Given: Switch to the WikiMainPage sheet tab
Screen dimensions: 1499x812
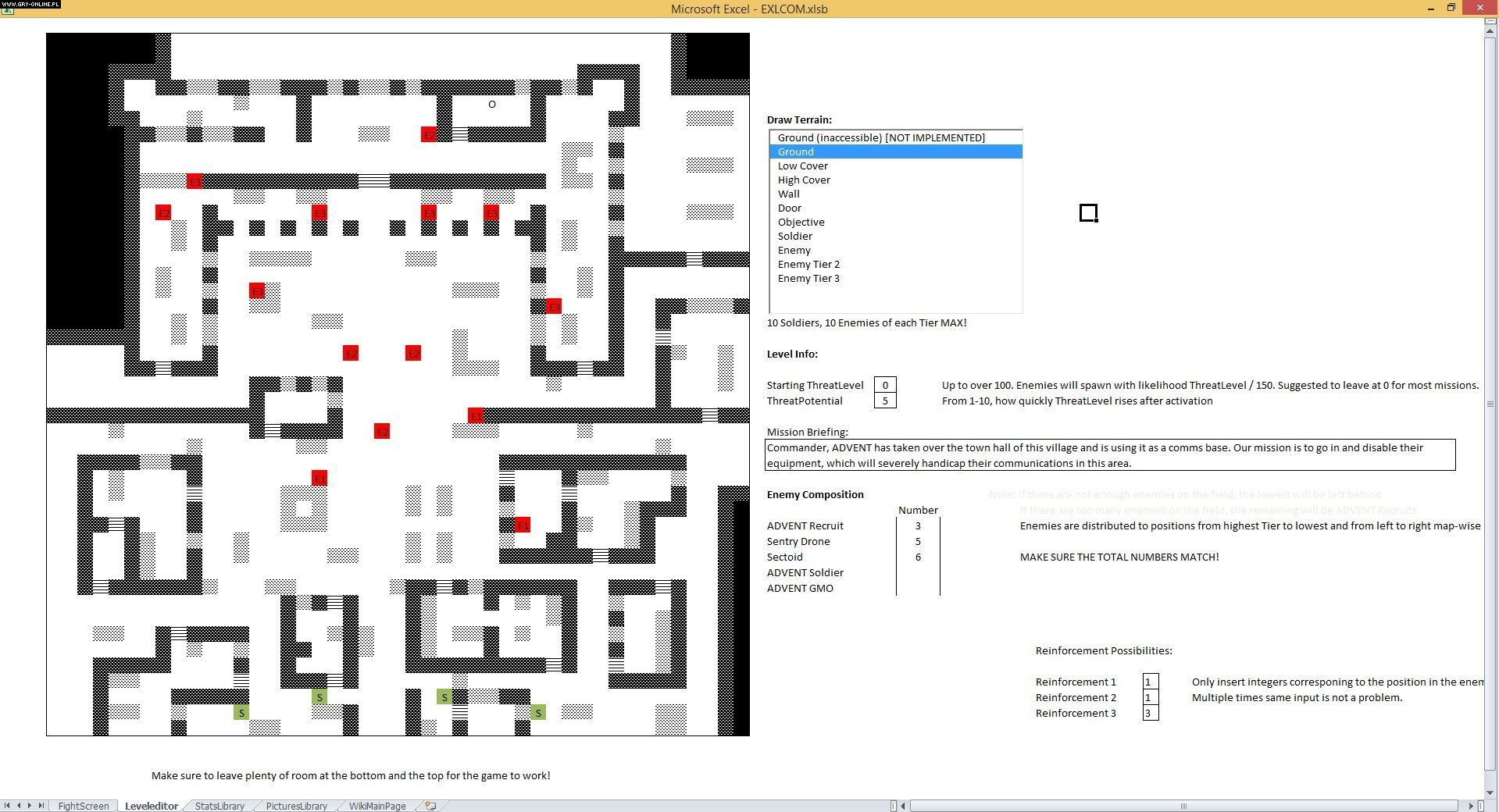Looking at the screenshot, I should [377, 806].
